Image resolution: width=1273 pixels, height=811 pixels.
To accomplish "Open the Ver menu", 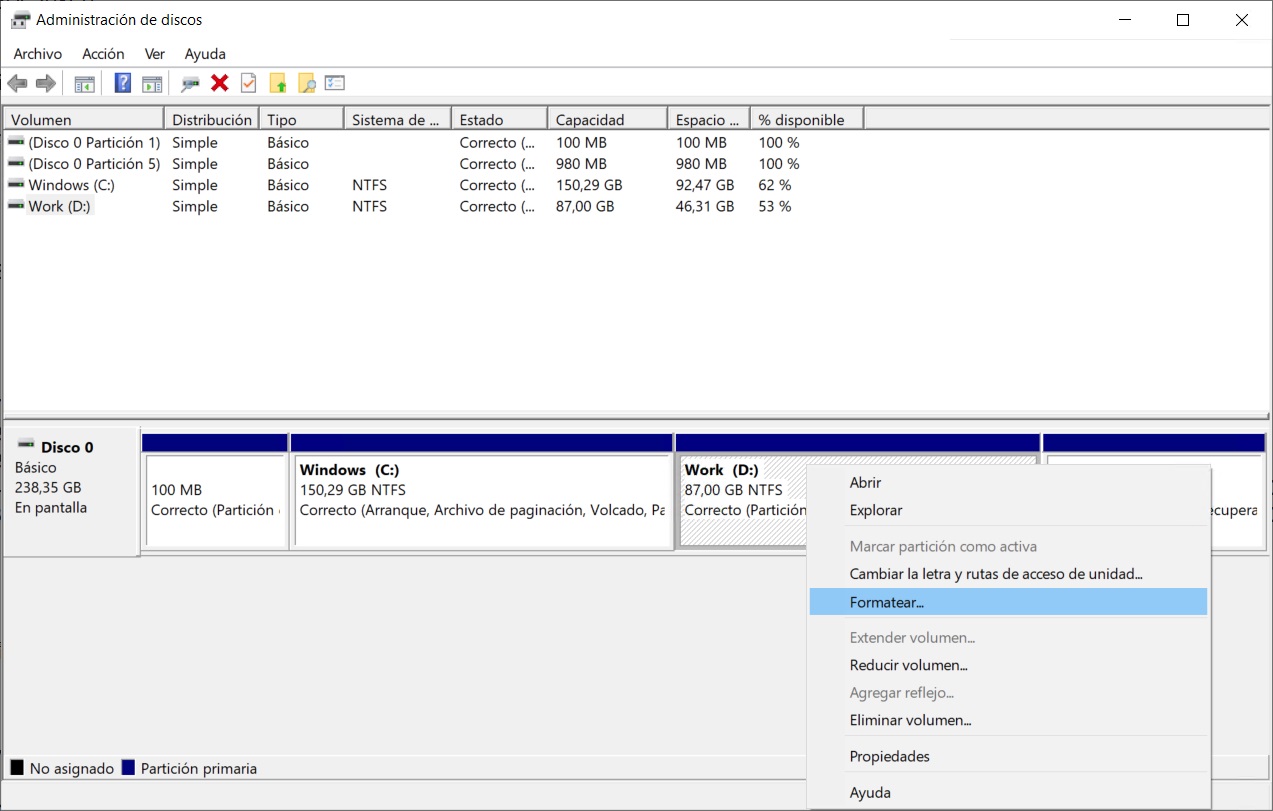I will coord(154,54).
